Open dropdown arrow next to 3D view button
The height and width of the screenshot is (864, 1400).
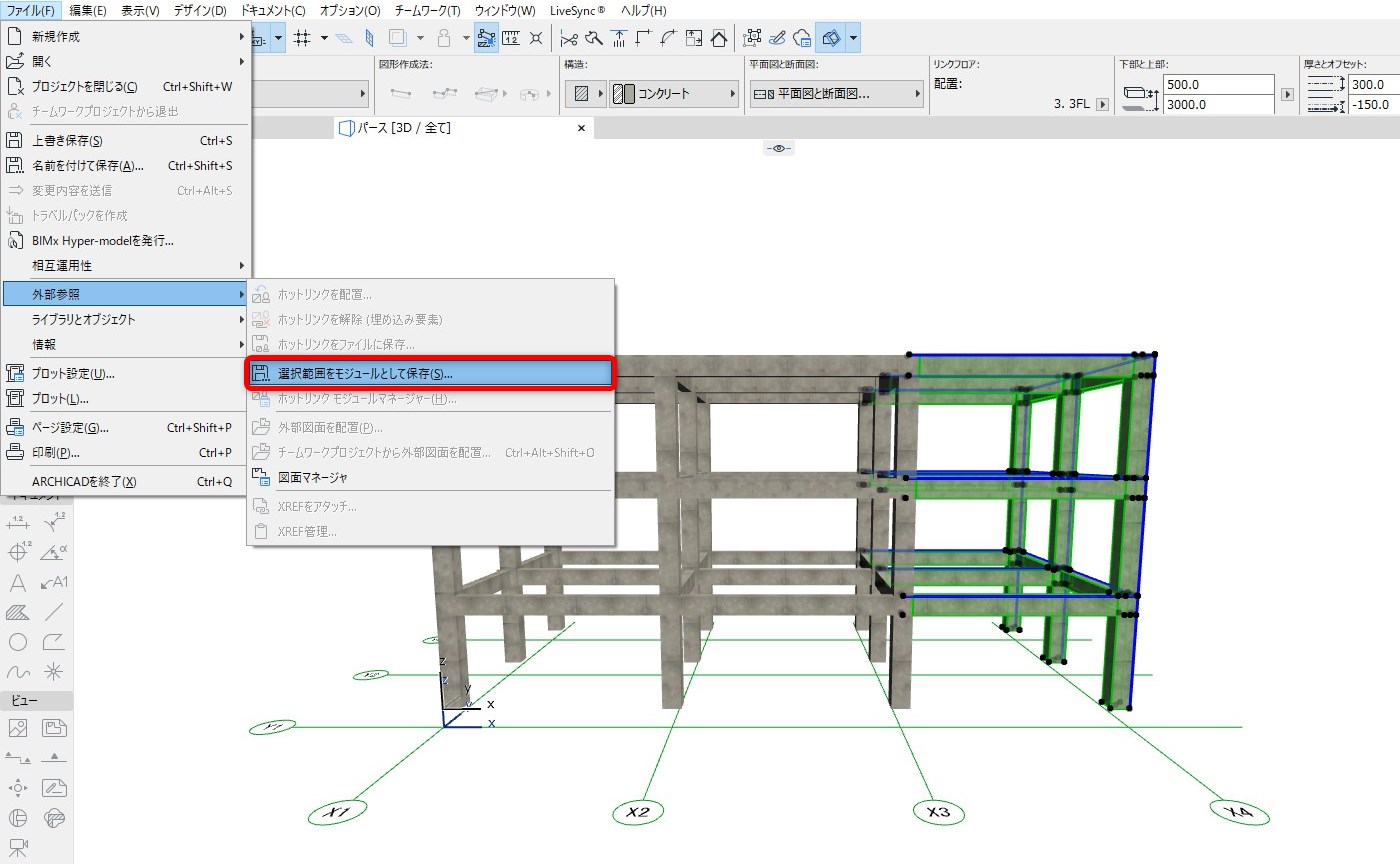click(x=853, y=38)
